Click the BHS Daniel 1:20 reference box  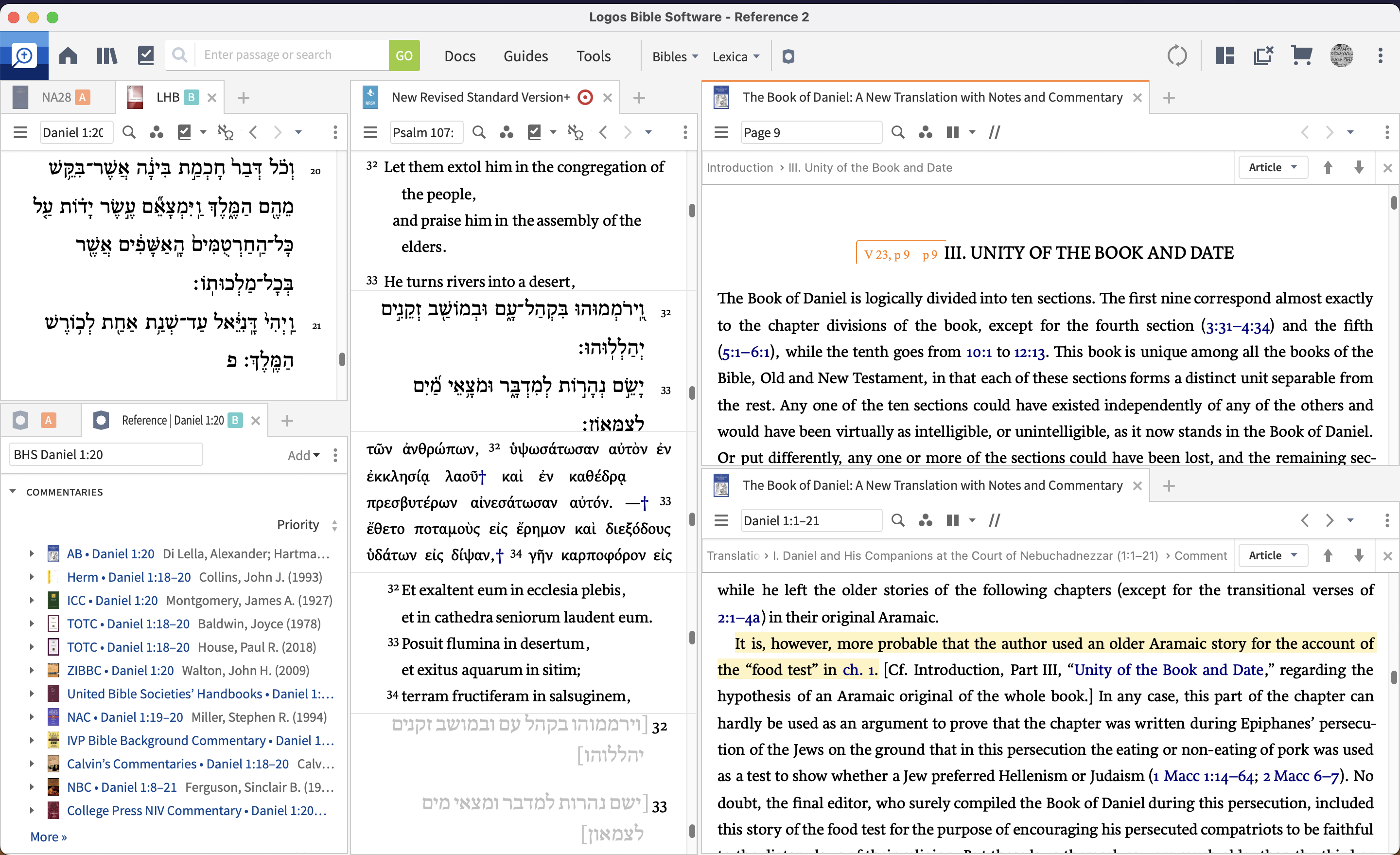[105, 455]
